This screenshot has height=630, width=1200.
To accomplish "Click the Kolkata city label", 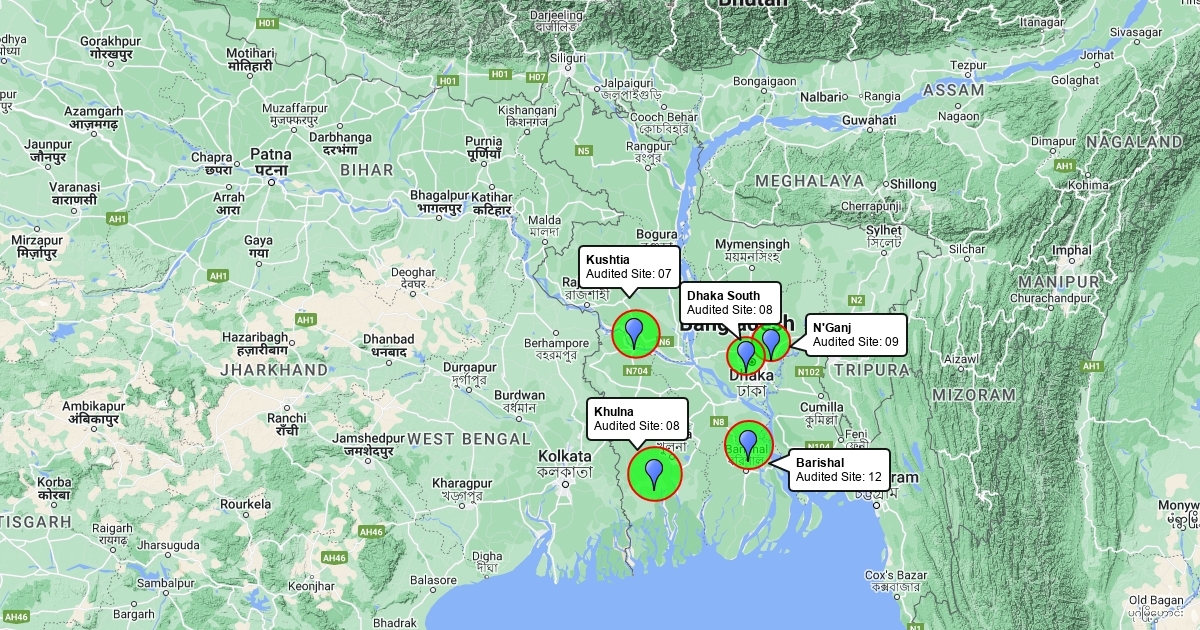I will click(x=564, y=457).
